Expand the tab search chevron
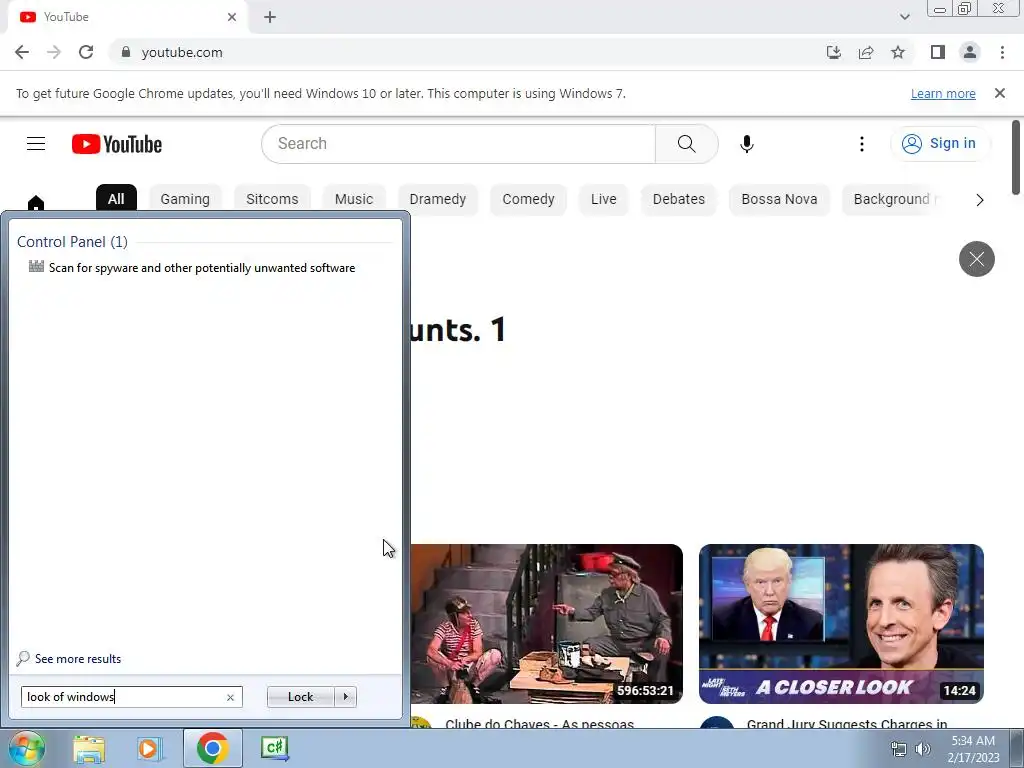This screenshot has width=1024, height=768. (904, 17)
